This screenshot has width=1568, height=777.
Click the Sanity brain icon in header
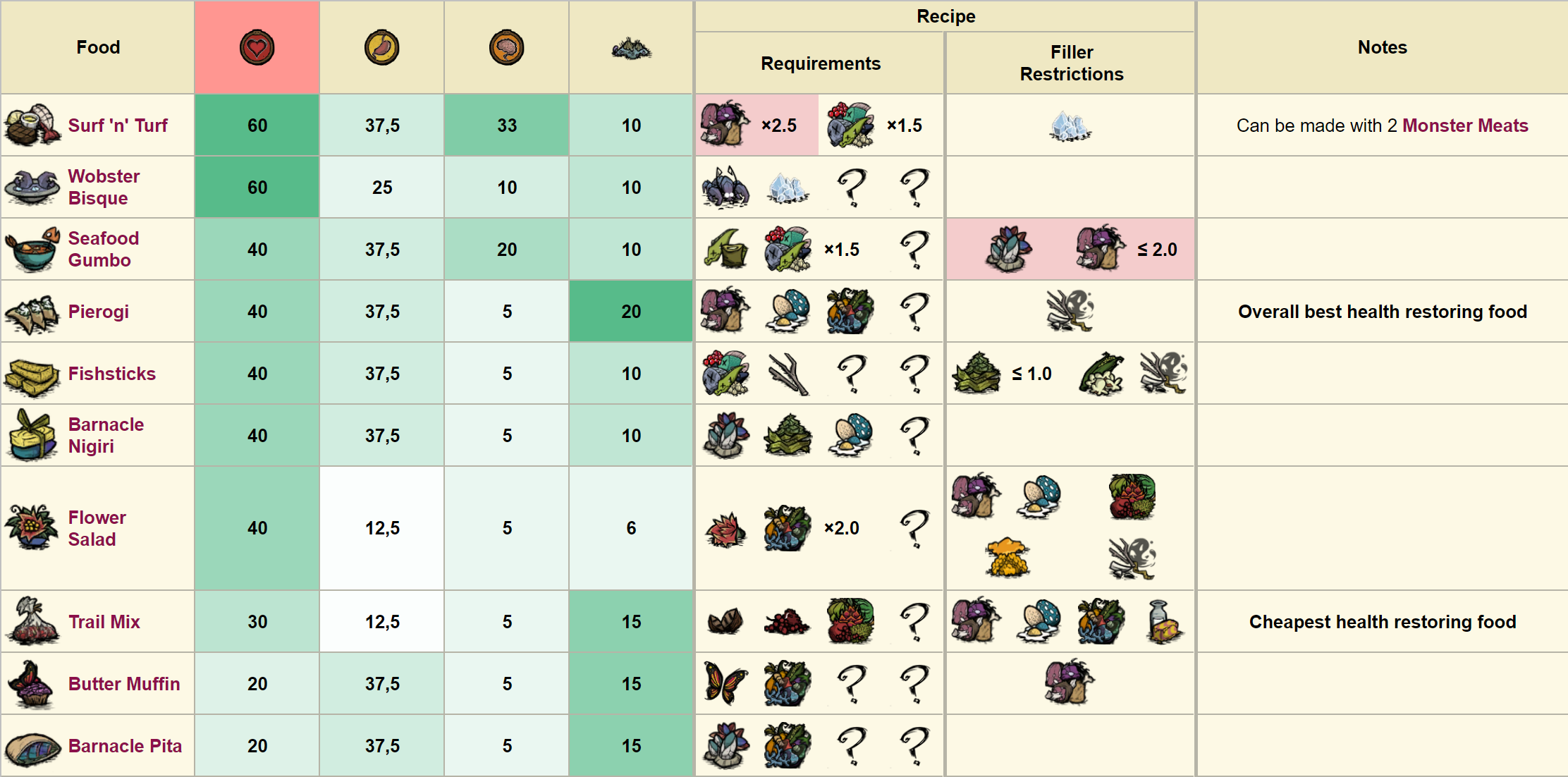click(506, 48)
